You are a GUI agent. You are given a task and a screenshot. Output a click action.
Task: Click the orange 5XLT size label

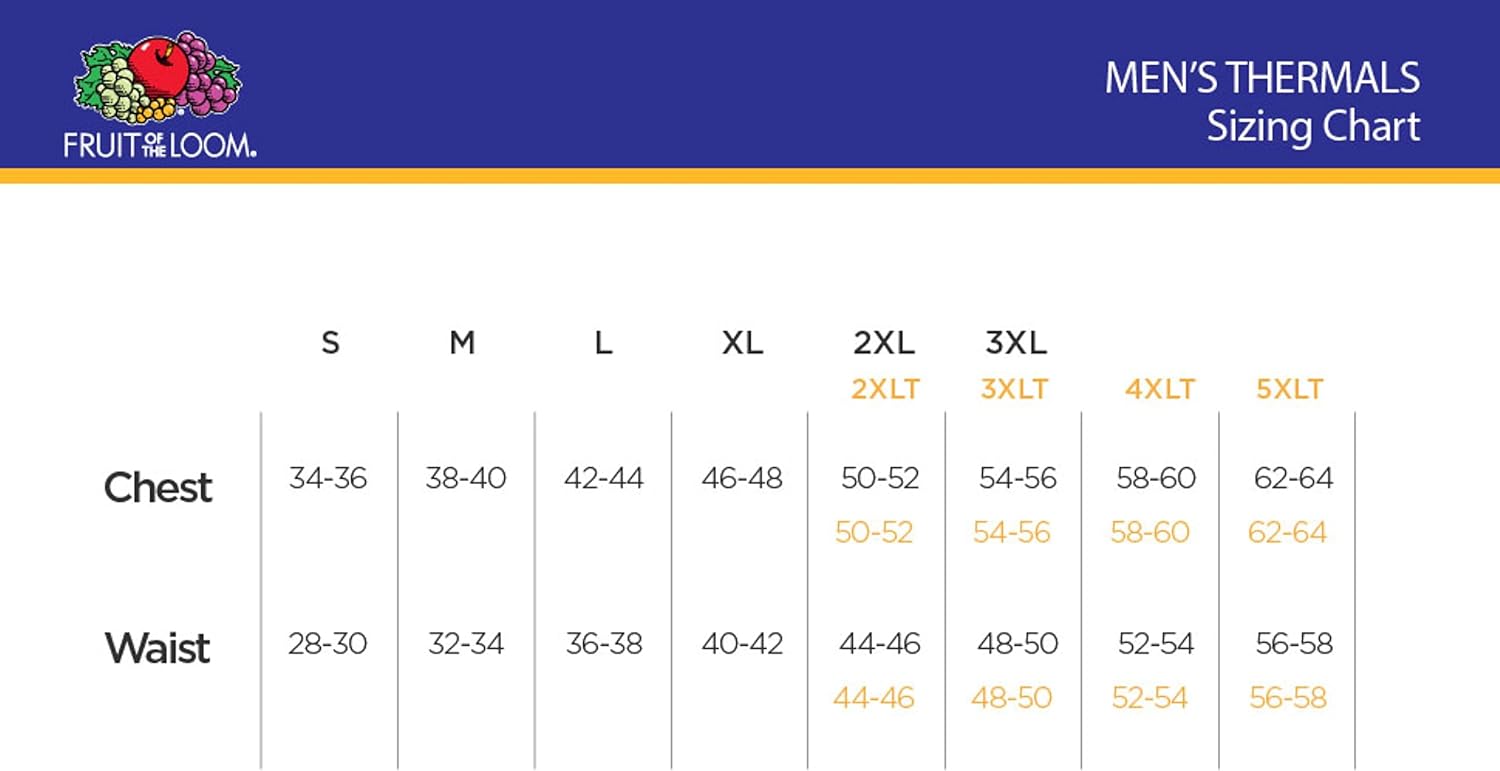(x=1290, y=389)
